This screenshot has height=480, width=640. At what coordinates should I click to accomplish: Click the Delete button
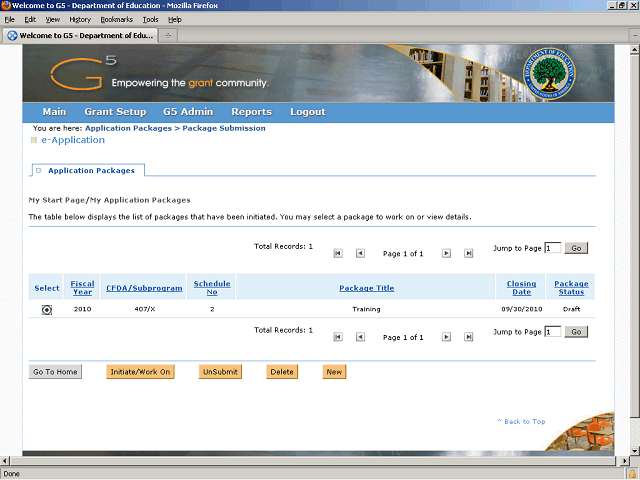[x=282, y=372]
